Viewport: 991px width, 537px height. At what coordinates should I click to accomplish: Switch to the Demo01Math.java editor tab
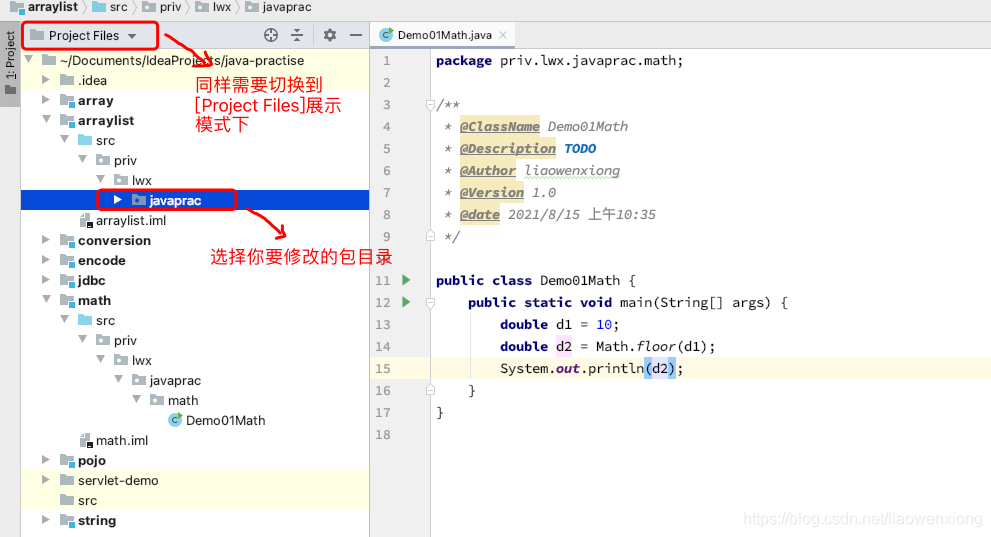(444, 35)
